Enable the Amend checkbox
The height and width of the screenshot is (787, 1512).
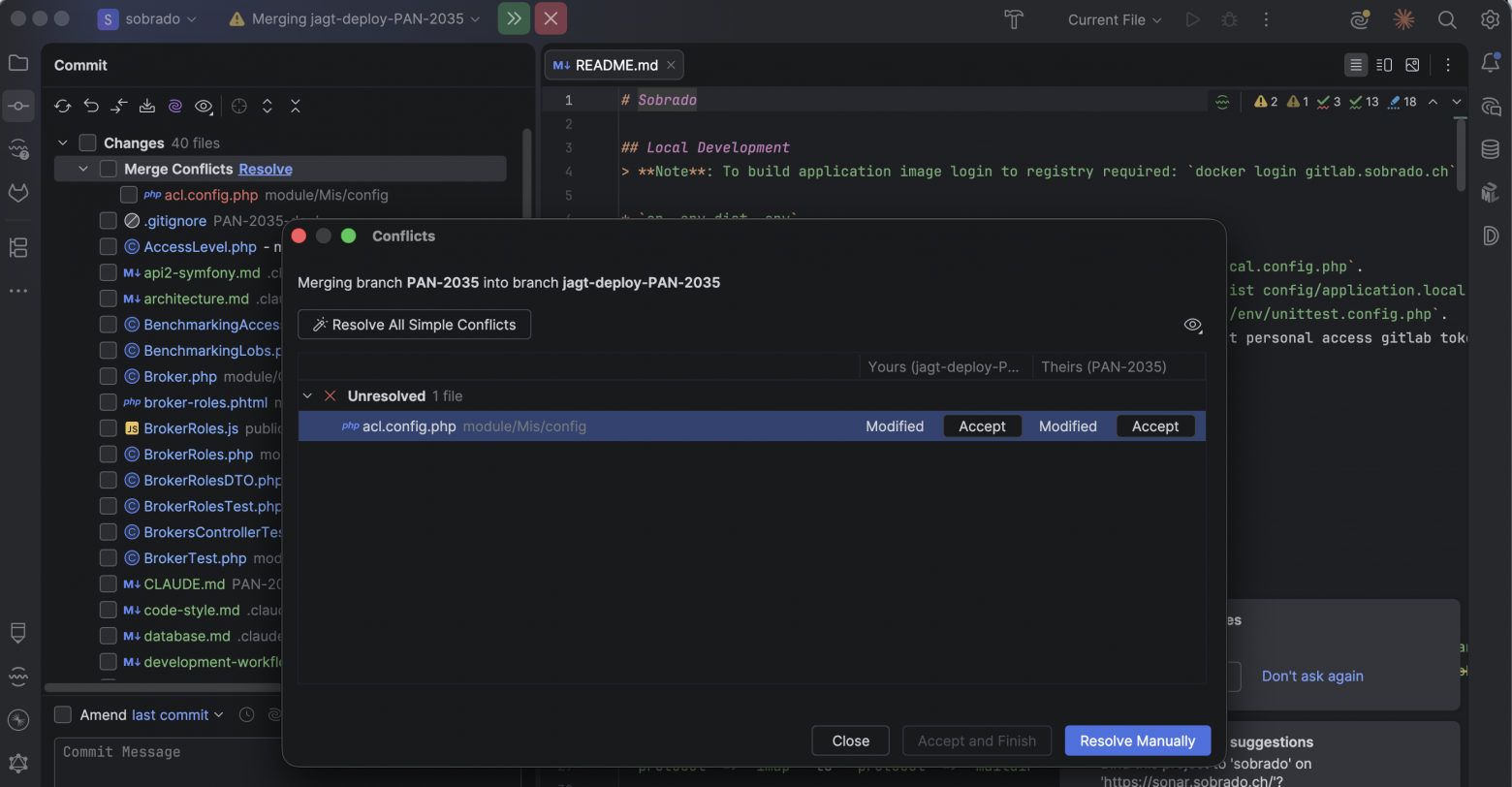[63, 714]
